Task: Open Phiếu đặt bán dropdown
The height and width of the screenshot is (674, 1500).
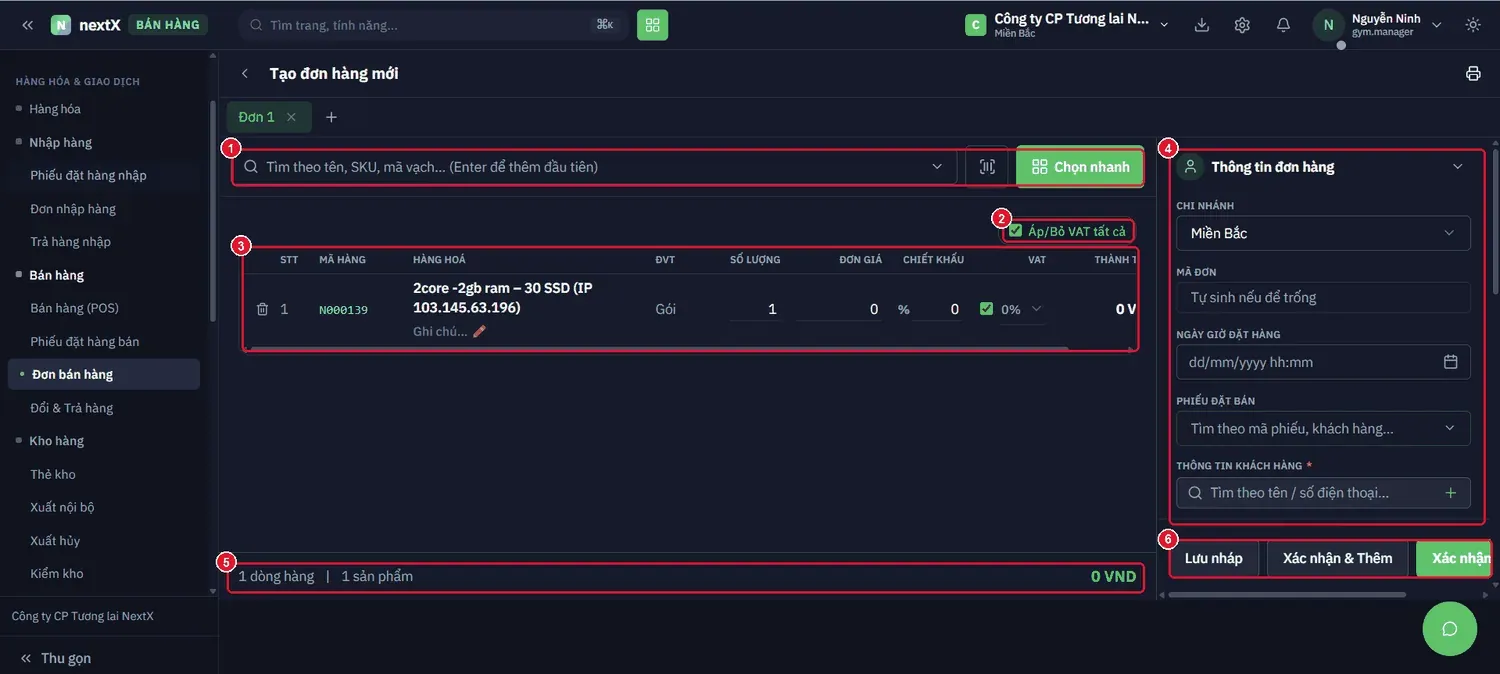Action: [1323, 428]
